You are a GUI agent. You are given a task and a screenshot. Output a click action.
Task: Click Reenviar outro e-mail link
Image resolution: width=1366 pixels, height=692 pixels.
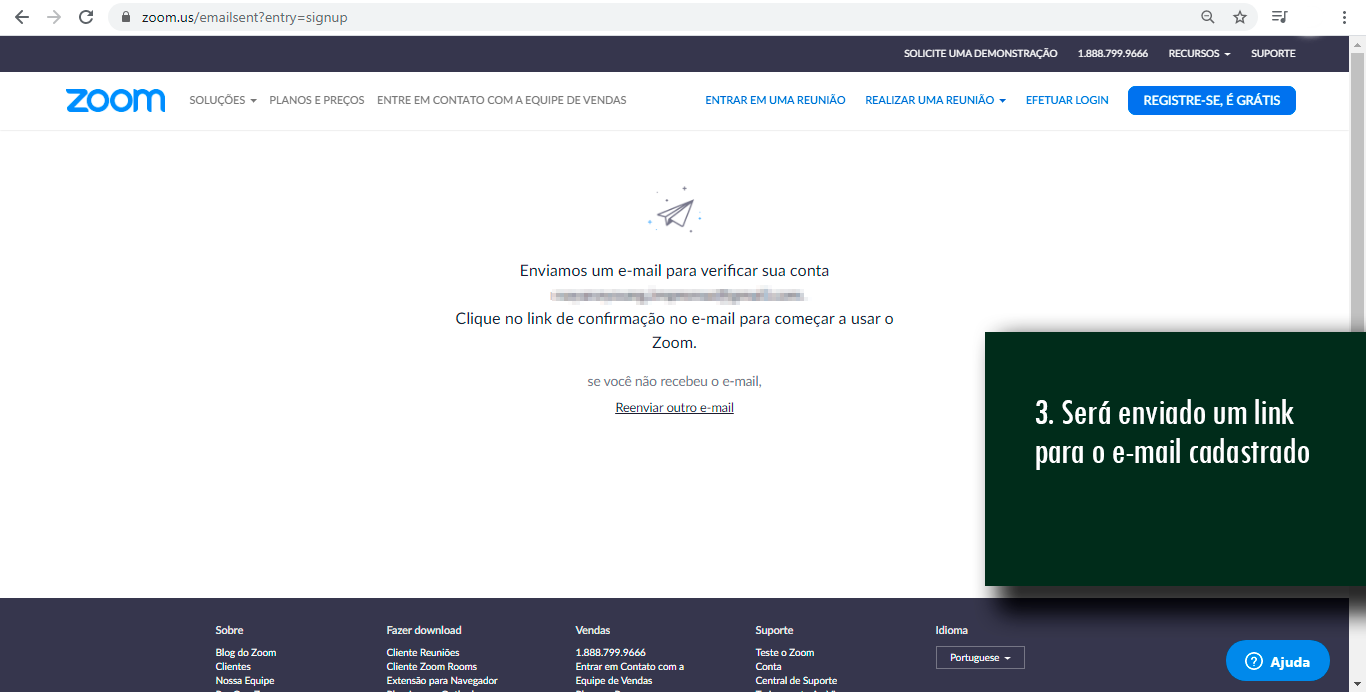coord(675,408)
